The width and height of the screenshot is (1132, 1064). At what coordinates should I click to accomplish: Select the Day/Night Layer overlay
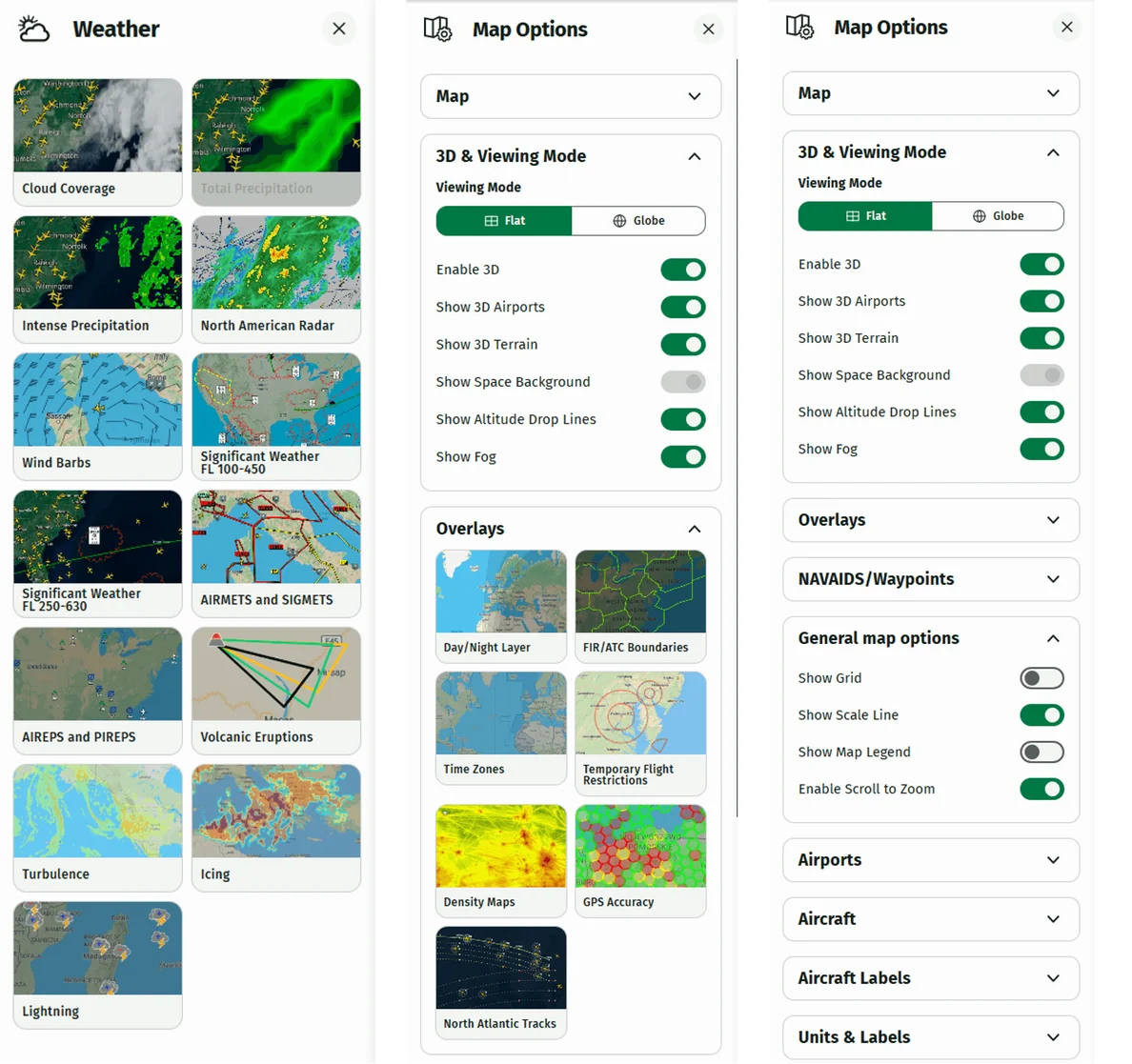tap(501, 607)
